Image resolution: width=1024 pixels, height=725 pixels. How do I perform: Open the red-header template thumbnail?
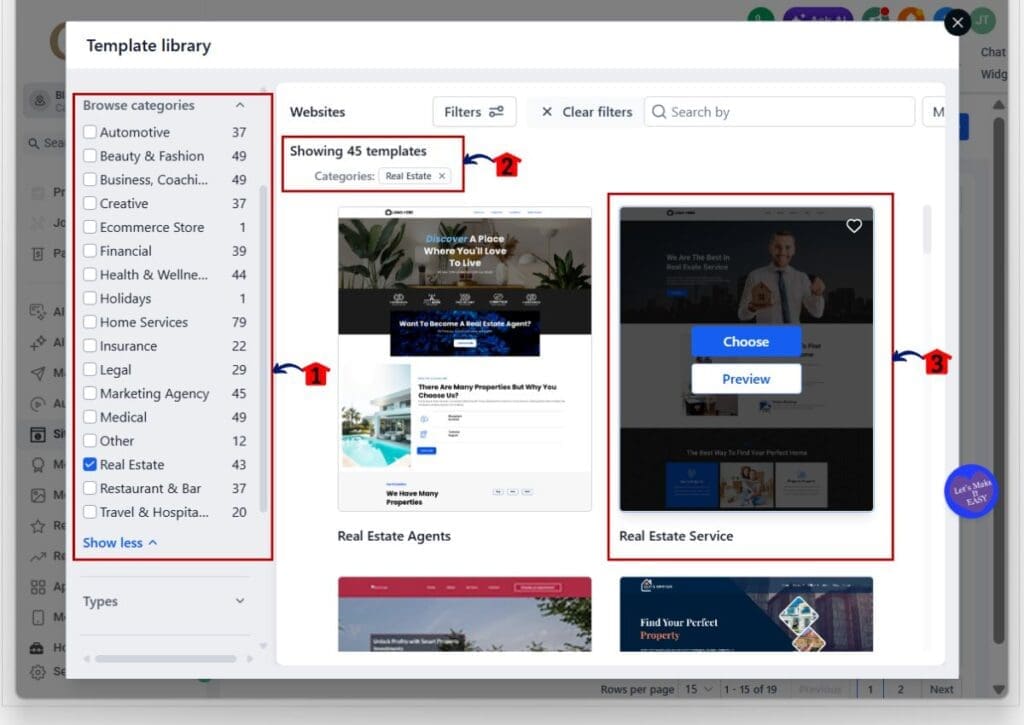[464, 614]
